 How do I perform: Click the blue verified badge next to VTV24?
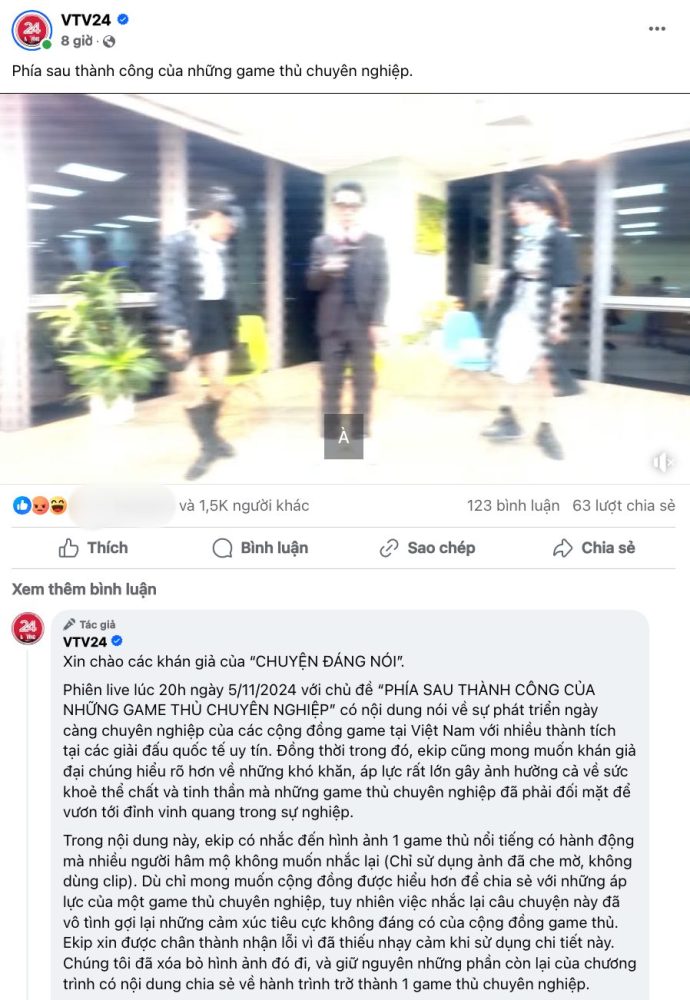click(x=123, y=20)
